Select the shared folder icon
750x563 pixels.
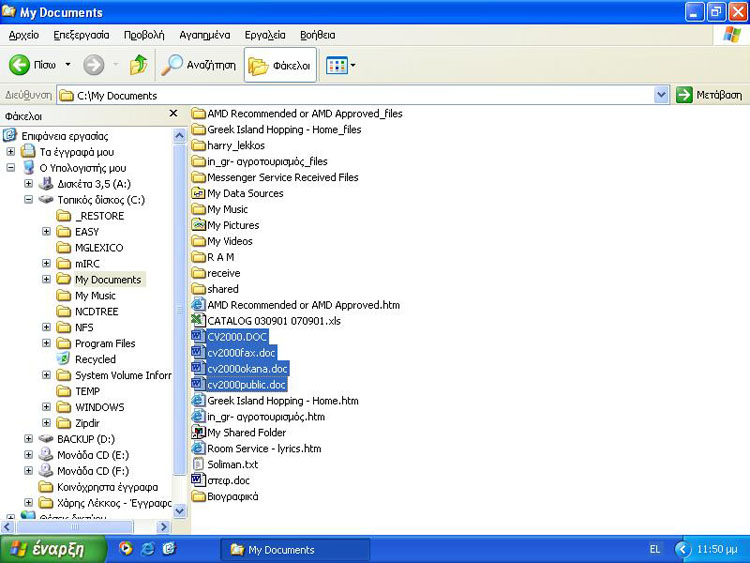click(x=199, y=289)
